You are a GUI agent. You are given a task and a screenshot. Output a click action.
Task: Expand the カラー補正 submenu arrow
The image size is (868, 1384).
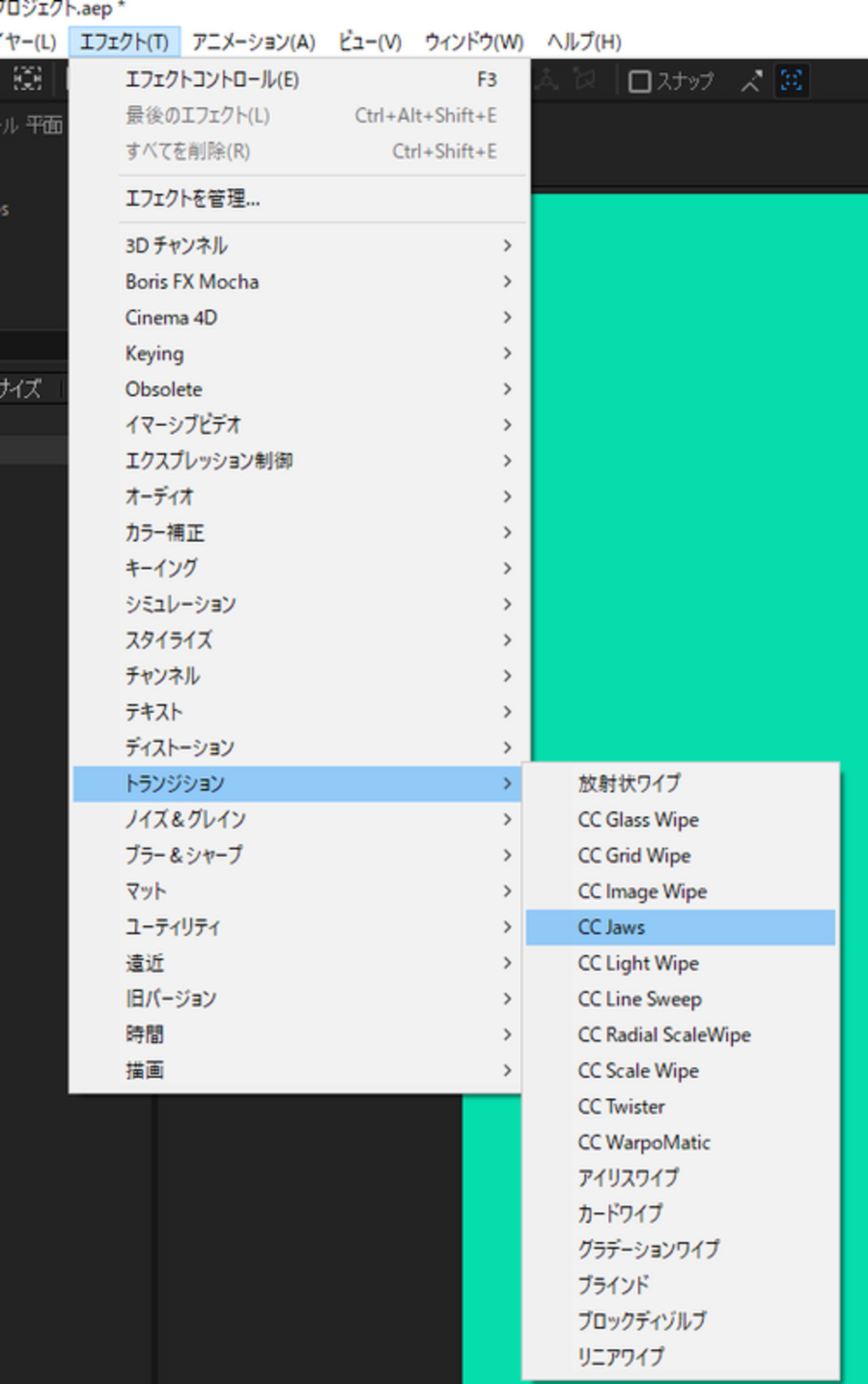507,533
